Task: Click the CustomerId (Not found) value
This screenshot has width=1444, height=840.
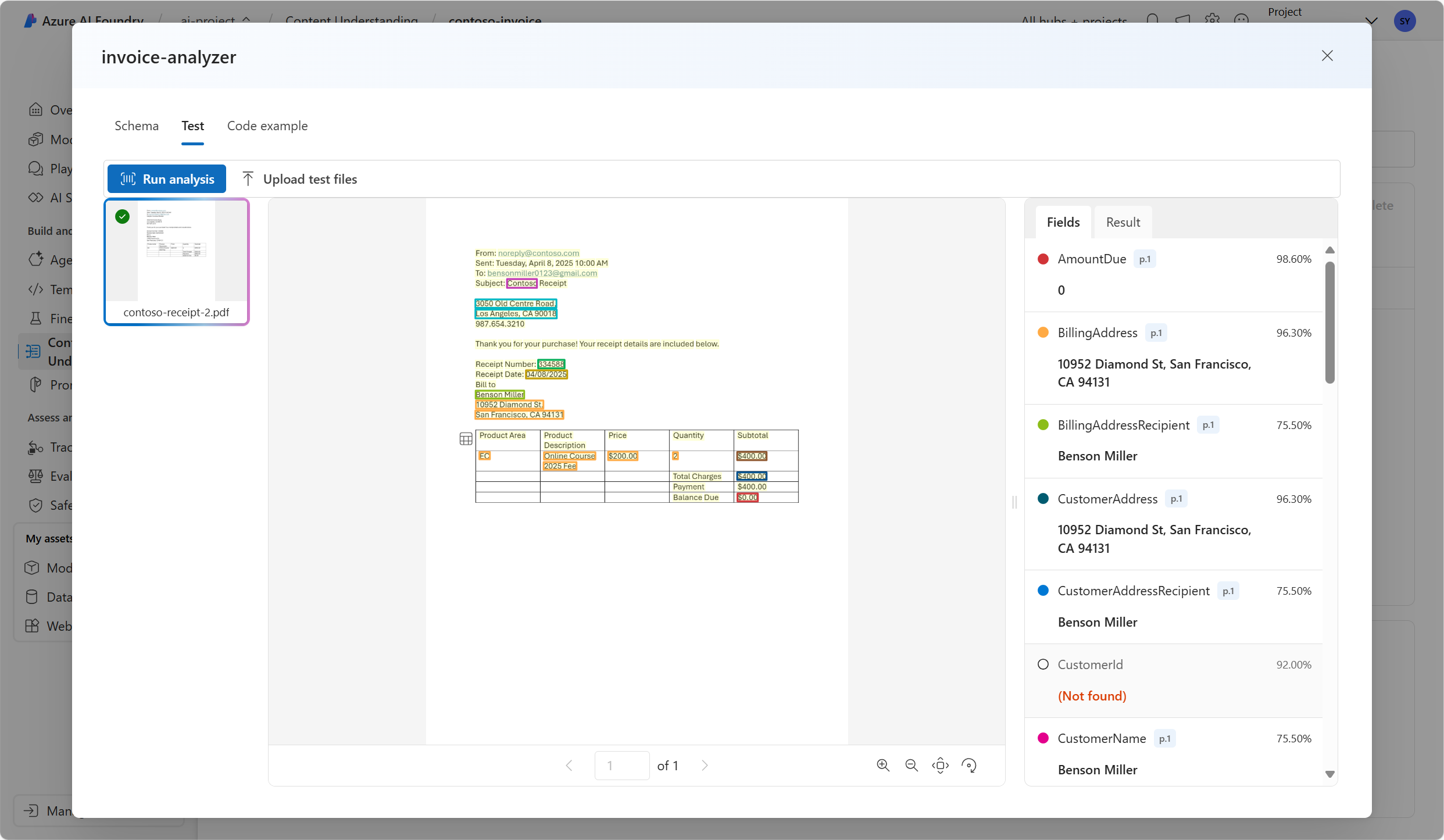Action: (x=1092, y=696)
